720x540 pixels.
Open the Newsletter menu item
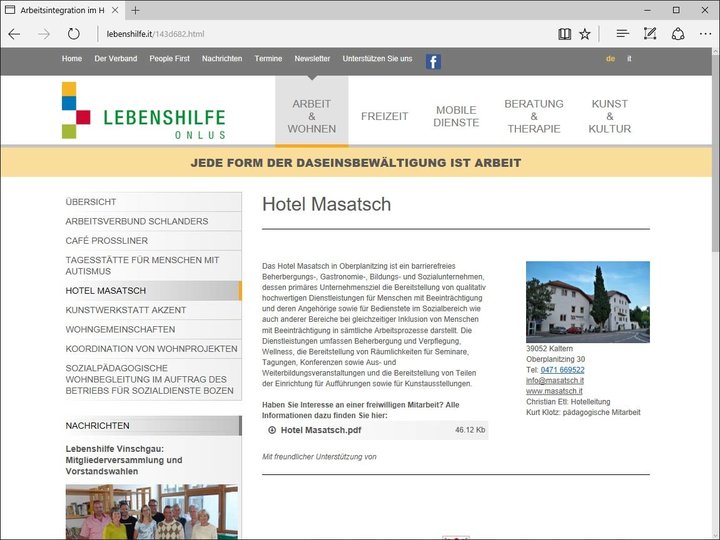(x=312, y=59)
